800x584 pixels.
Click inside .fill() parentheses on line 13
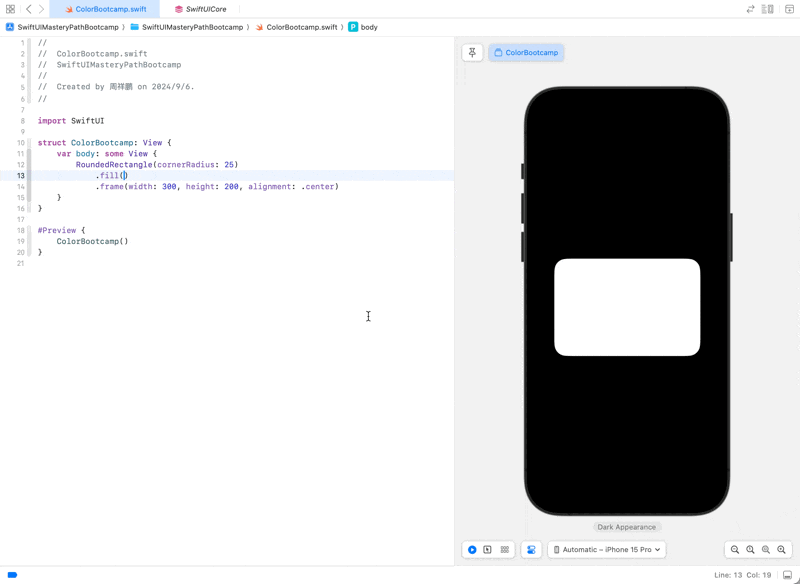[x=123, y=175]
